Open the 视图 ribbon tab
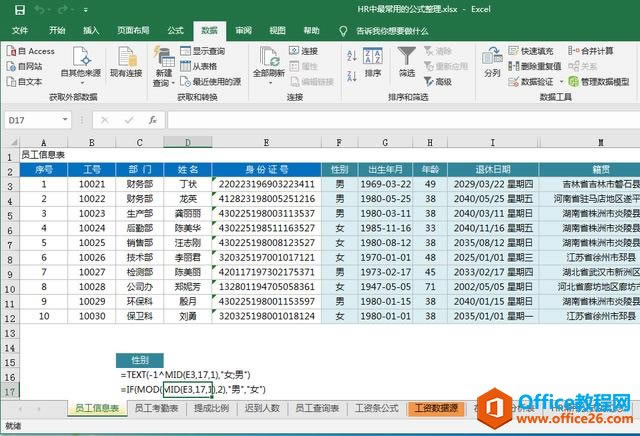Image resolution: width=640 pixels, height=436 pixels. [x=278, y=30]
